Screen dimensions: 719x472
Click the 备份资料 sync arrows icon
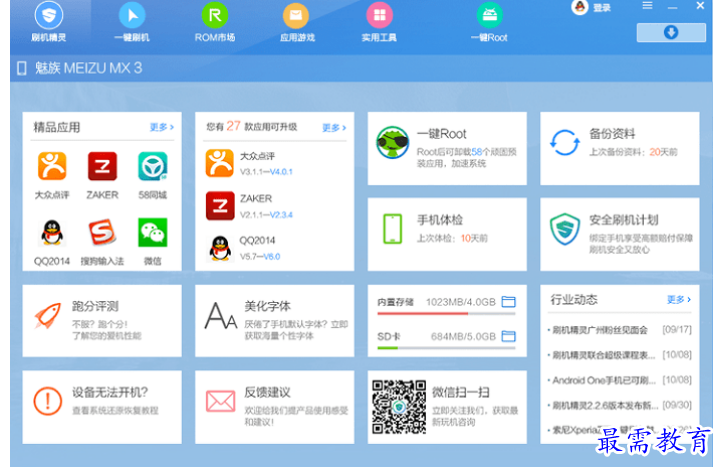coord(565,143)
